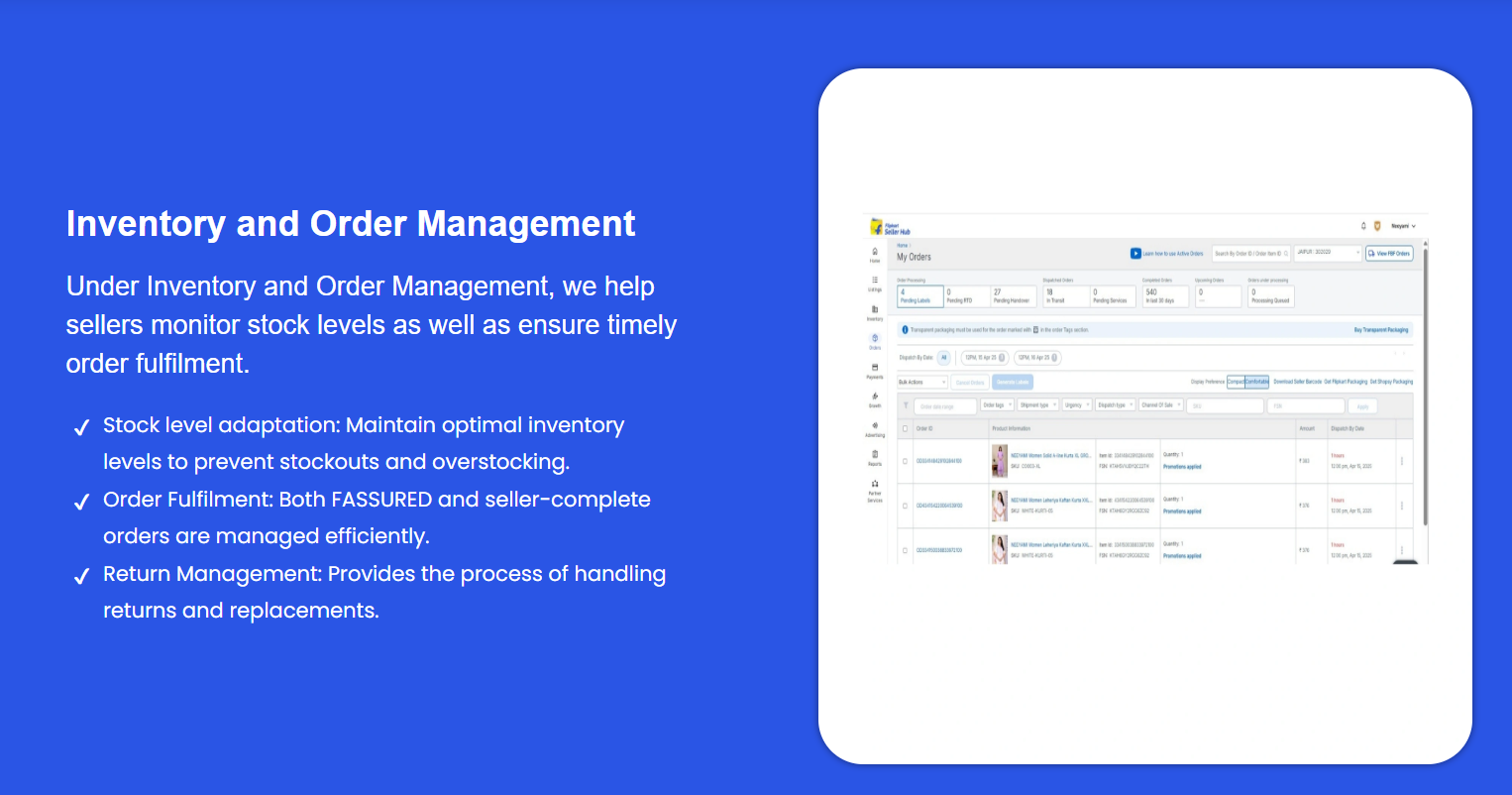The height and width of the screenshot is (795, 1512).
Task: Tick the select-all checkbox in the table header
Action: coord(905,429)
